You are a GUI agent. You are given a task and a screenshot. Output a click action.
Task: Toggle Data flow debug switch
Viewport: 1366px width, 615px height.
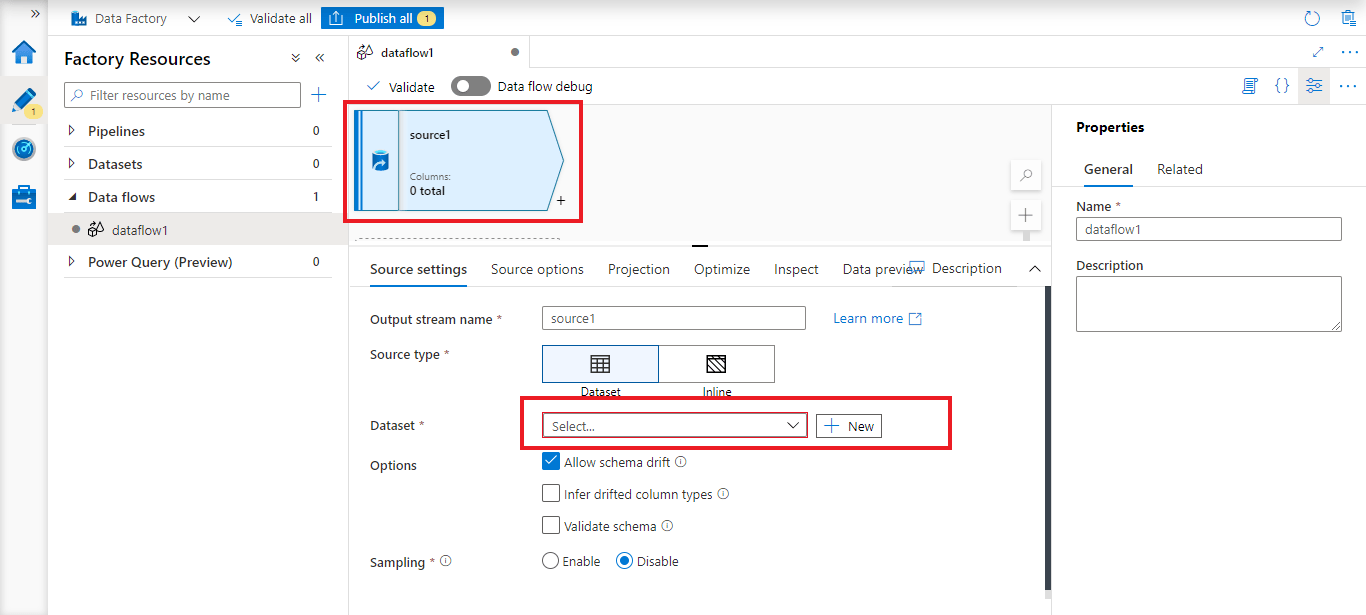click(x=471, y=86)
